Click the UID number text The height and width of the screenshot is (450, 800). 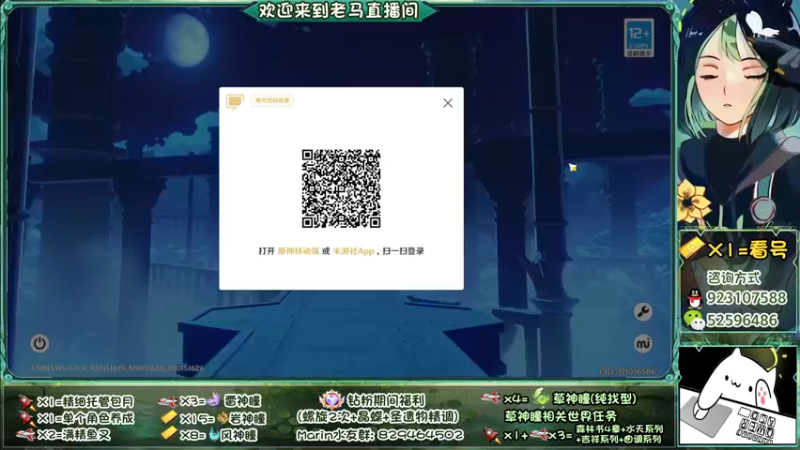pyautogui.click(x=627, y=371)
